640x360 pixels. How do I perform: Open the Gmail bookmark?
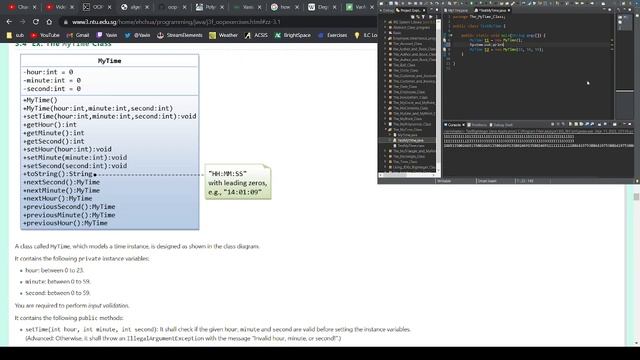(x=78, y=36)
